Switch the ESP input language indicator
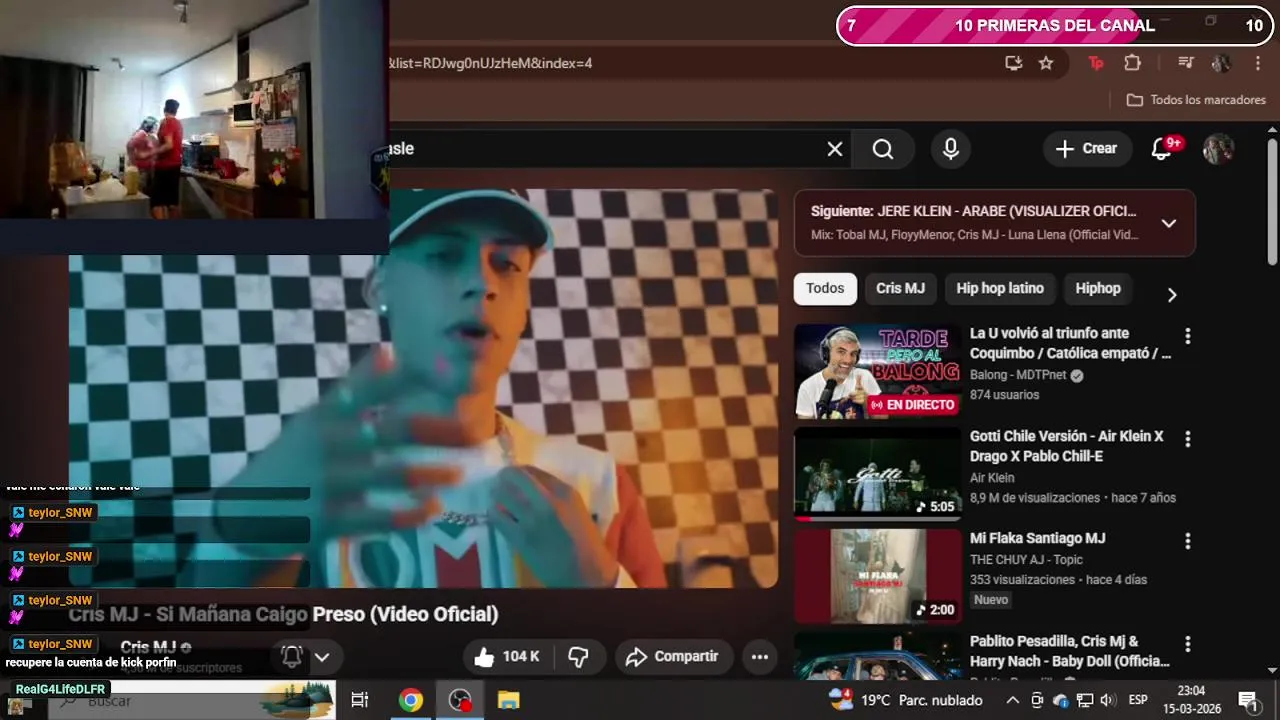 pyautogui.click(x=1138, y=700)
